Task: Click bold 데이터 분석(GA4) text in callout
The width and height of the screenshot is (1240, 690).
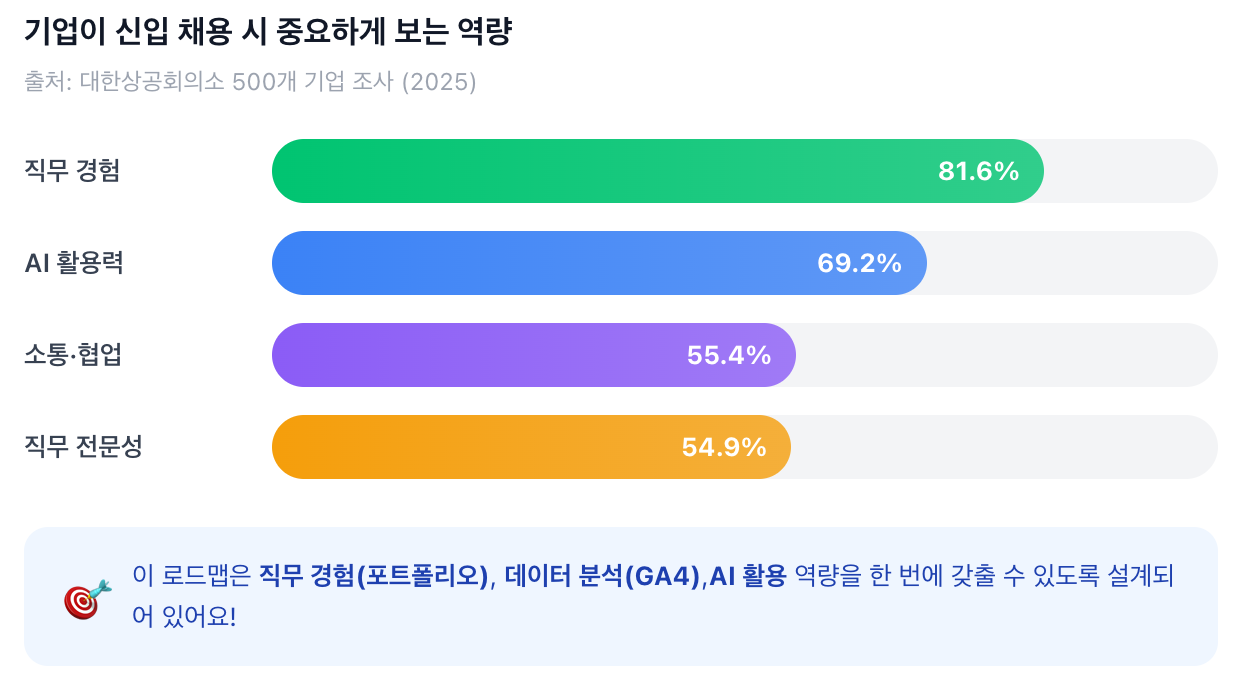Action: pyautogui.click(x=602, y=576)
